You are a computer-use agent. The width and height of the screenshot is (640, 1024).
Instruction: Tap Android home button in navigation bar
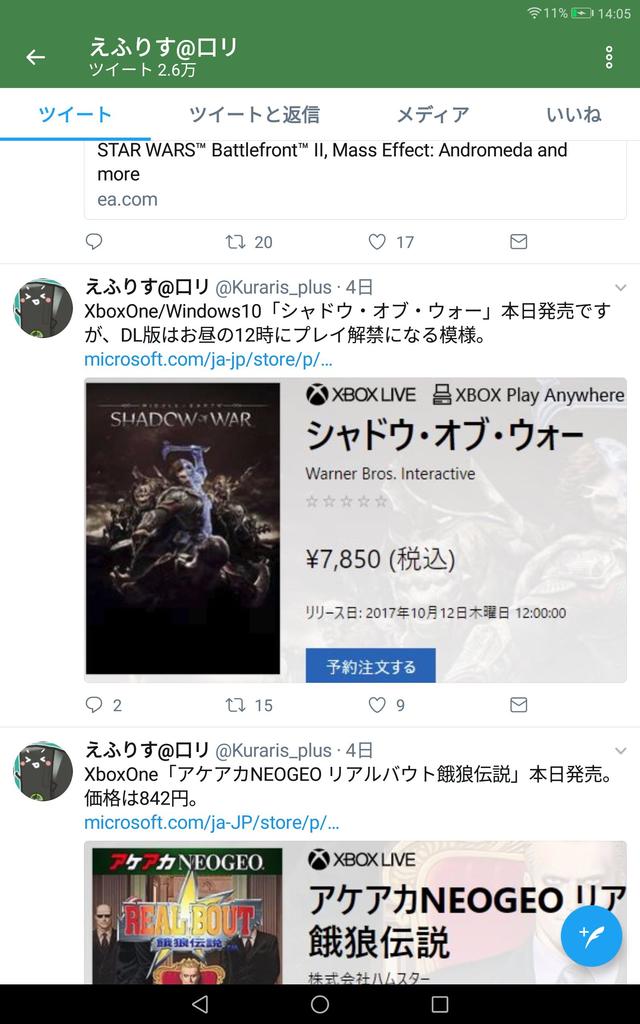[x=320, y=1004]
